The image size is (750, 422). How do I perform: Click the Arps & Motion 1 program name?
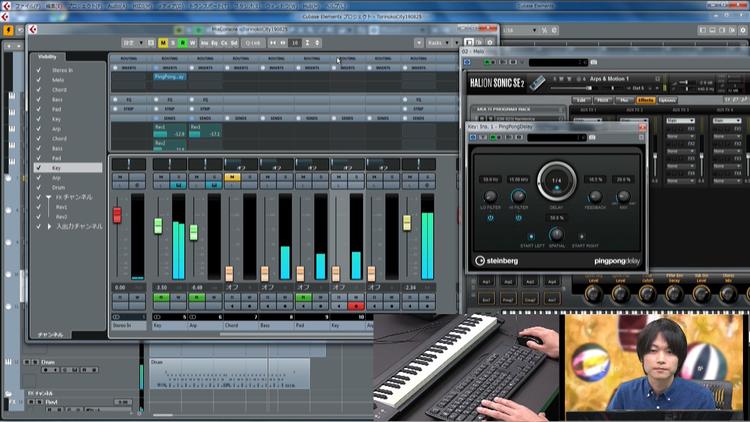(609, 78)
